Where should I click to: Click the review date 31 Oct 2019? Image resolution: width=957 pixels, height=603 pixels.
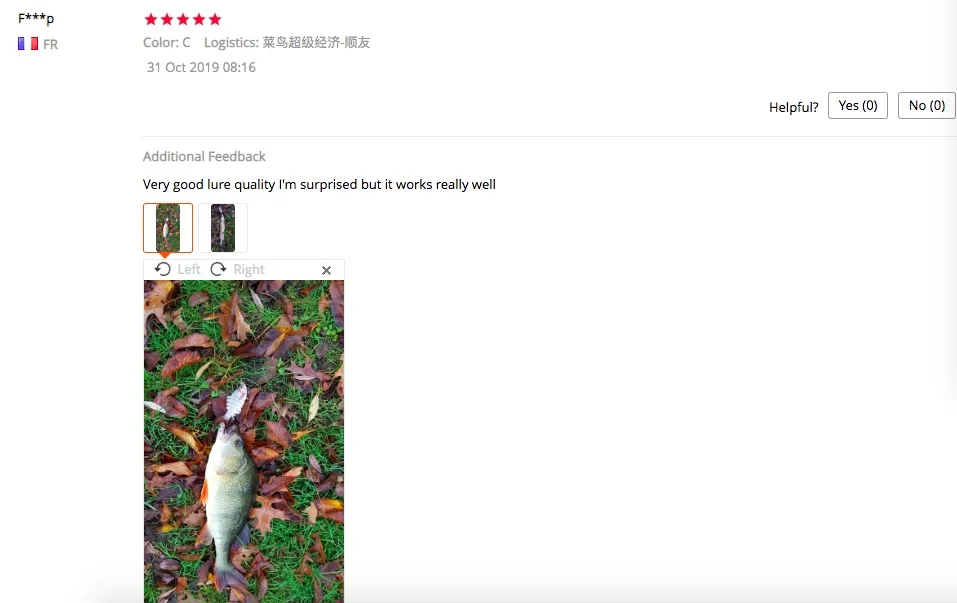(x=201, y=67)
